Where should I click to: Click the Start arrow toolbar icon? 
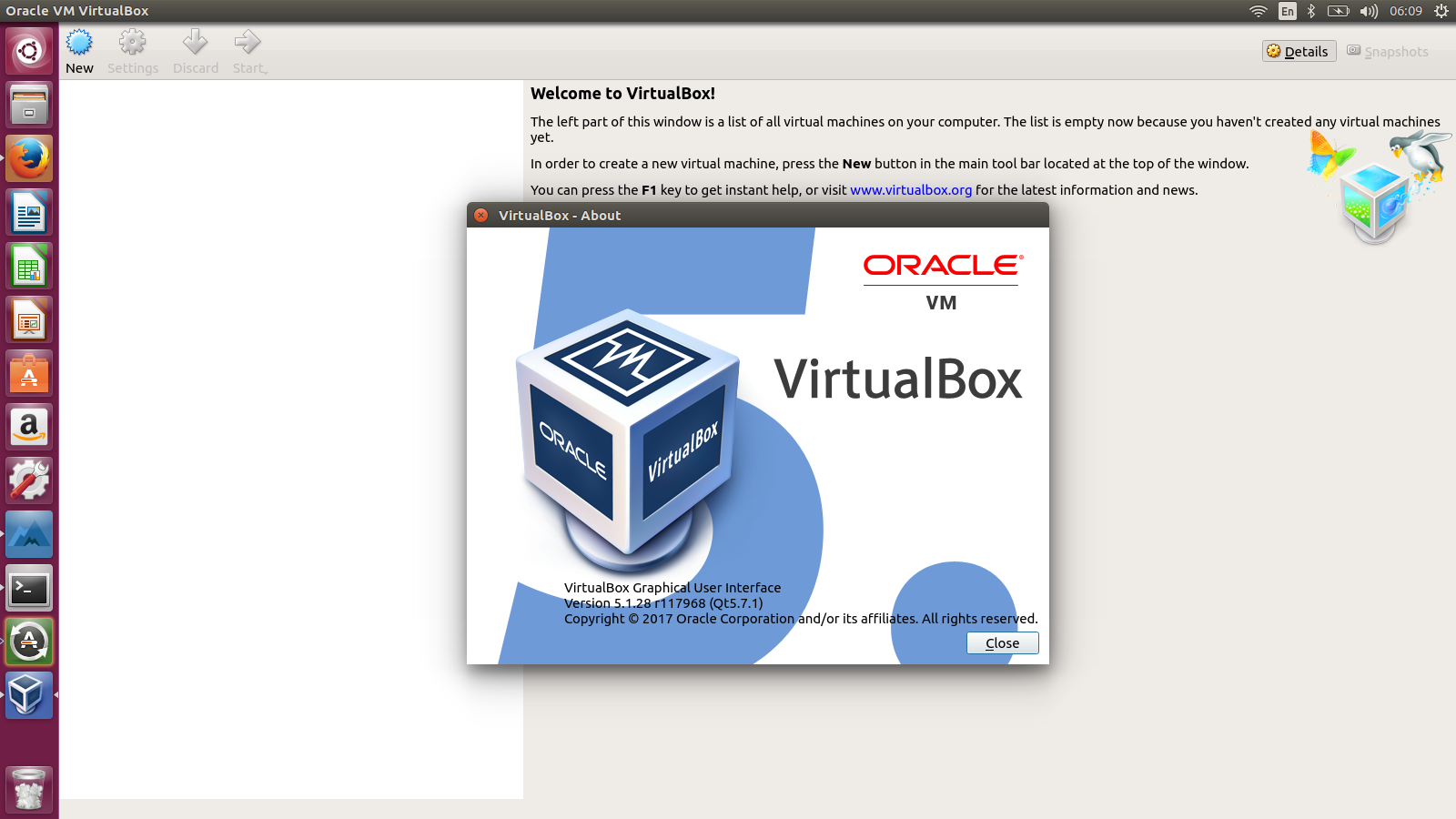248,43
